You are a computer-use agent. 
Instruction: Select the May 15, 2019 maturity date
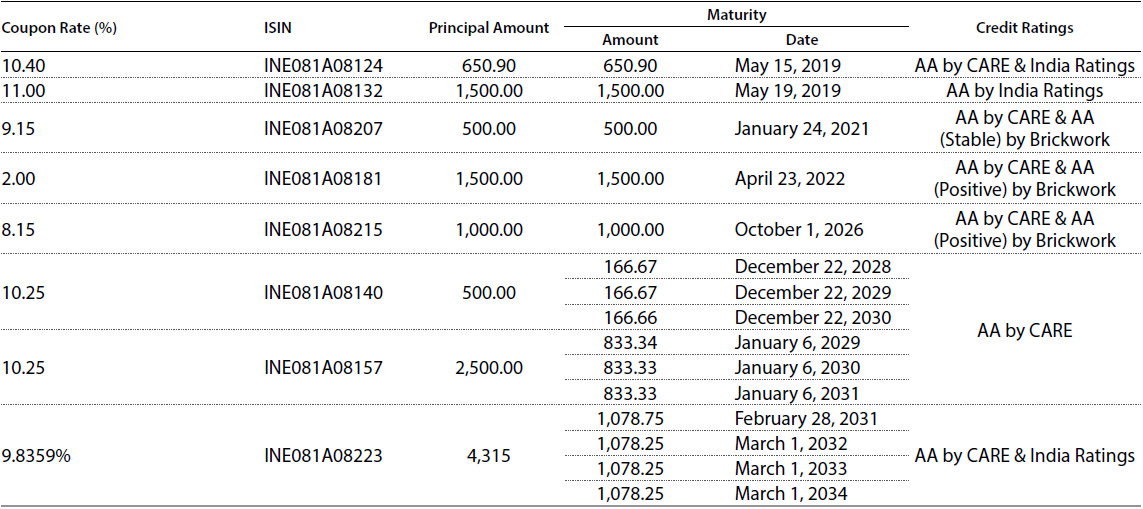pos(788,66)
